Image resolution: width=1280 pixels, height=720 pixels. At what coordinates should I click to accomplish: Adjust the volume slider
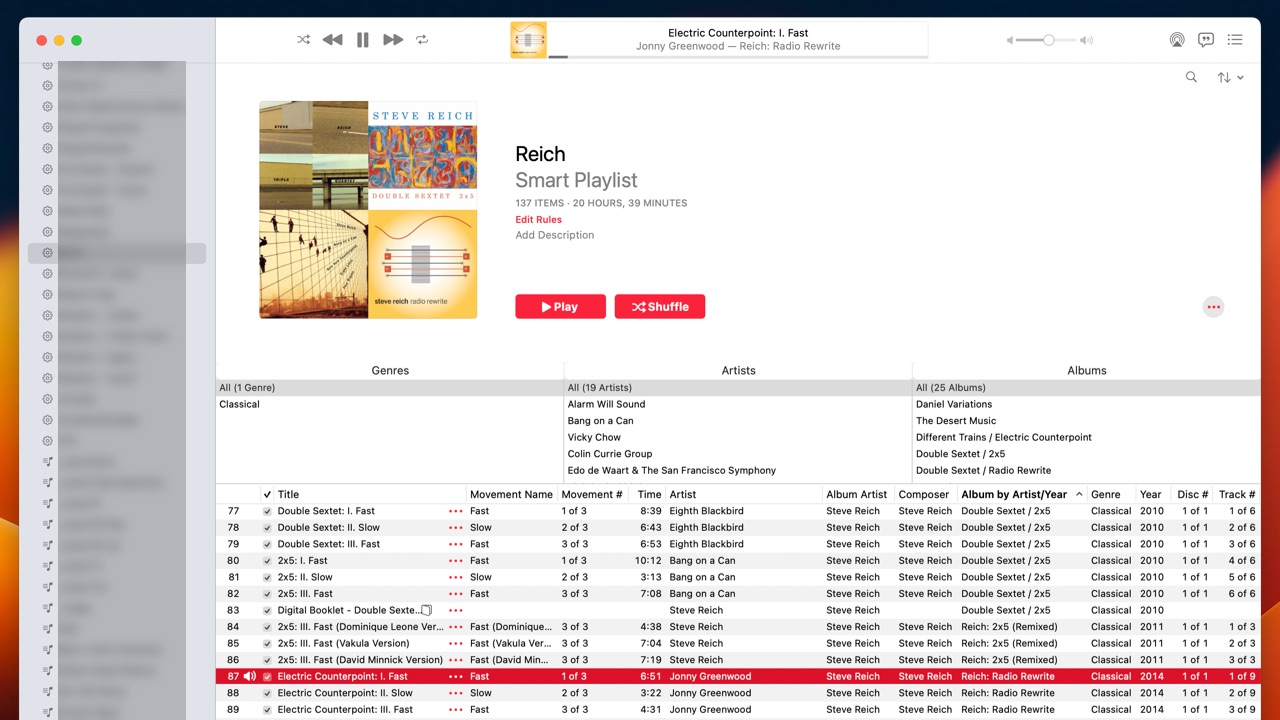tap(1048, 40)
